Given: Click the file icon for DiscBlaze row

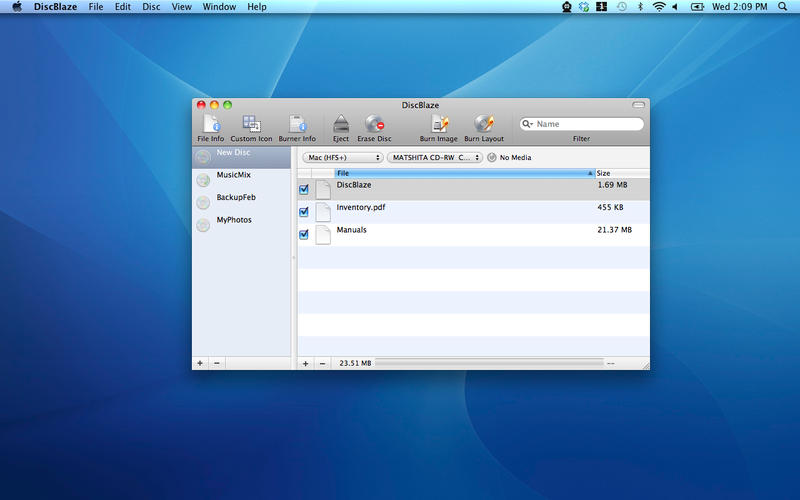Looking at the screenshot, I should tap(323, 189).
